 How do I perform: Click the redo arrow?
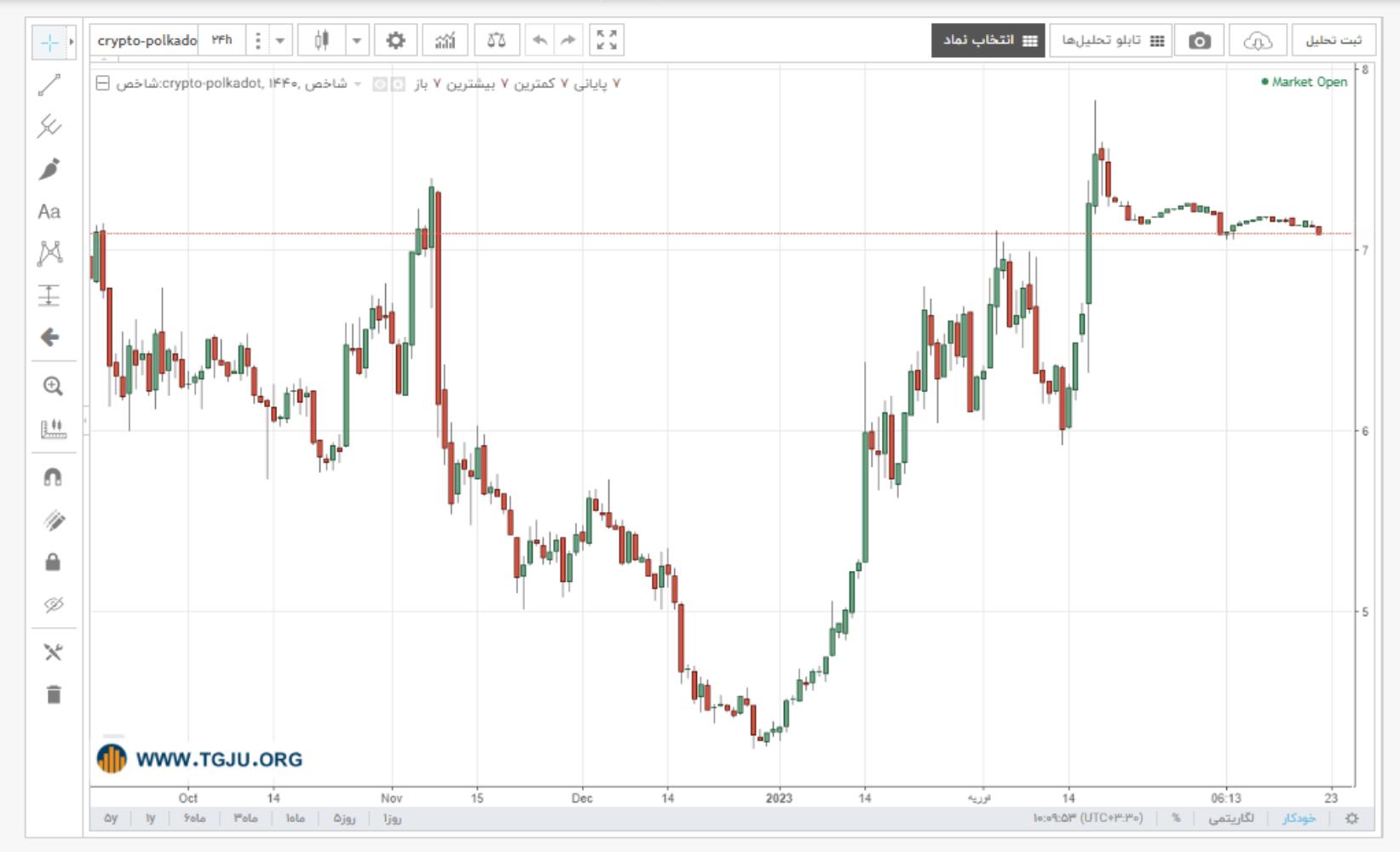pyautogui.click(x=568, y=40)
